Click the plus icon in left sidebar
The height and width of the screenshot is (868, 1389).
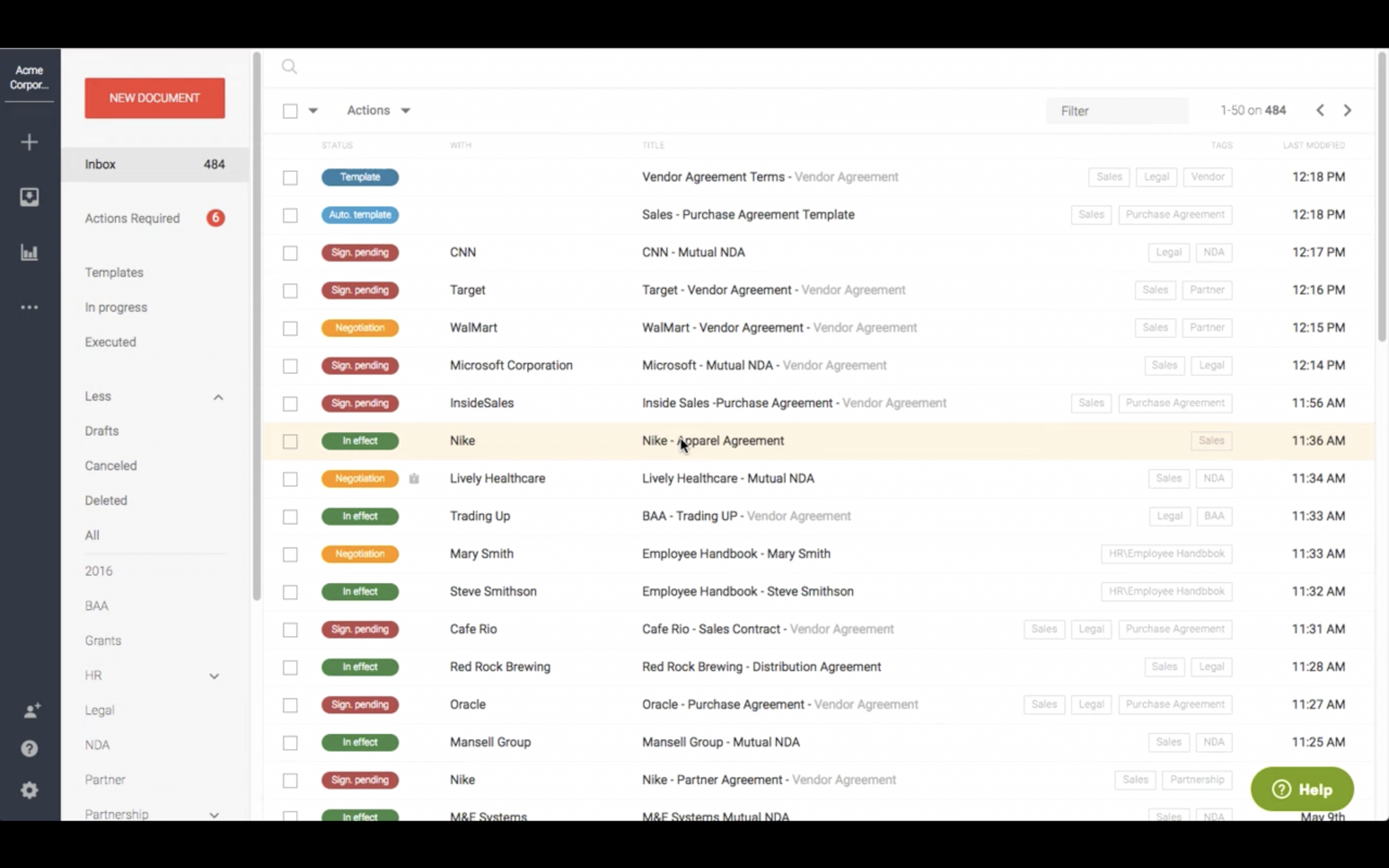[x=29, y=142]
